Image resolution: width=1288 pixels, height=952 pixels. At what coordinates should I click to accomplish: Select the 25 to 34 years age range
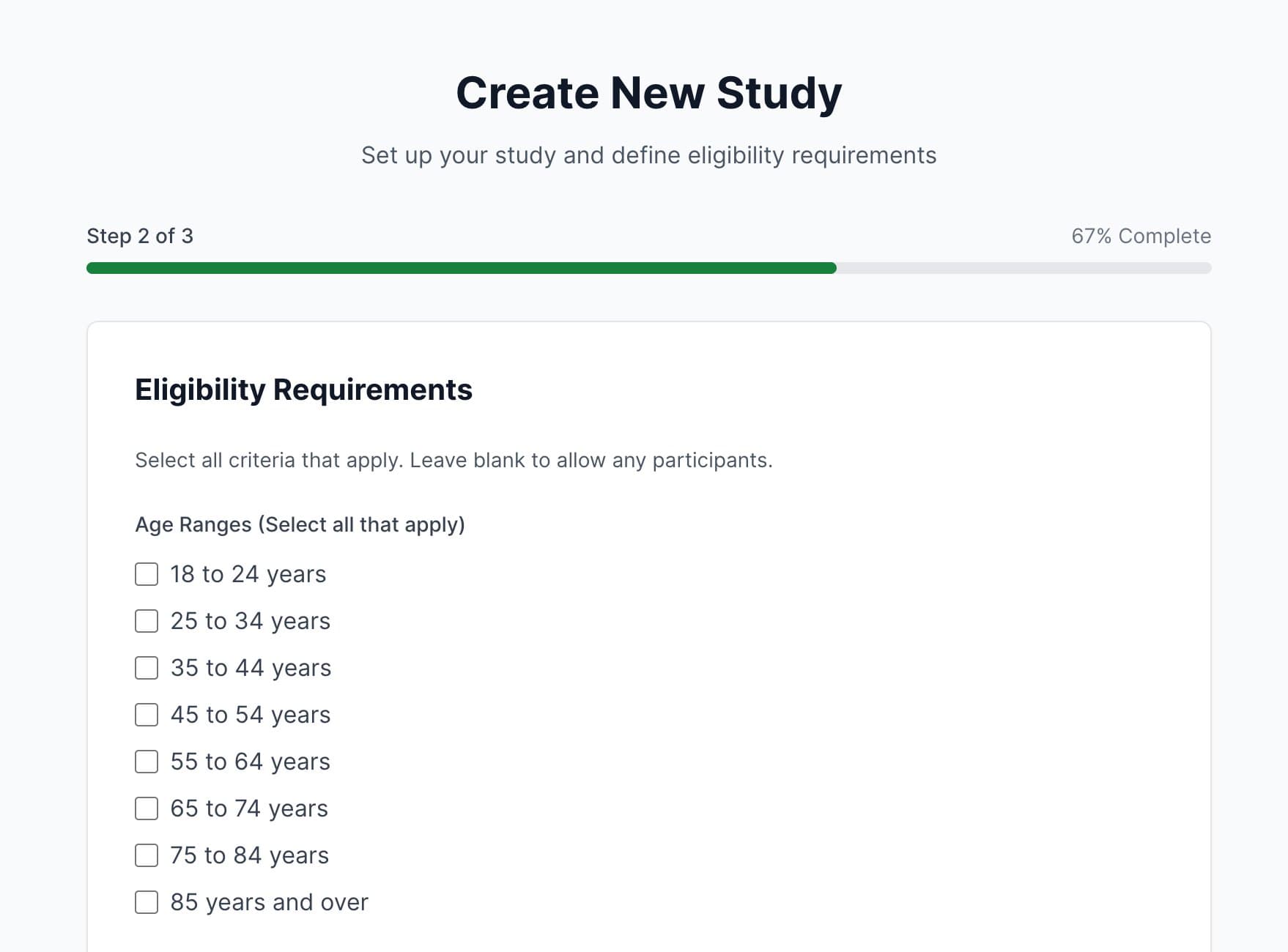(146, 622)
